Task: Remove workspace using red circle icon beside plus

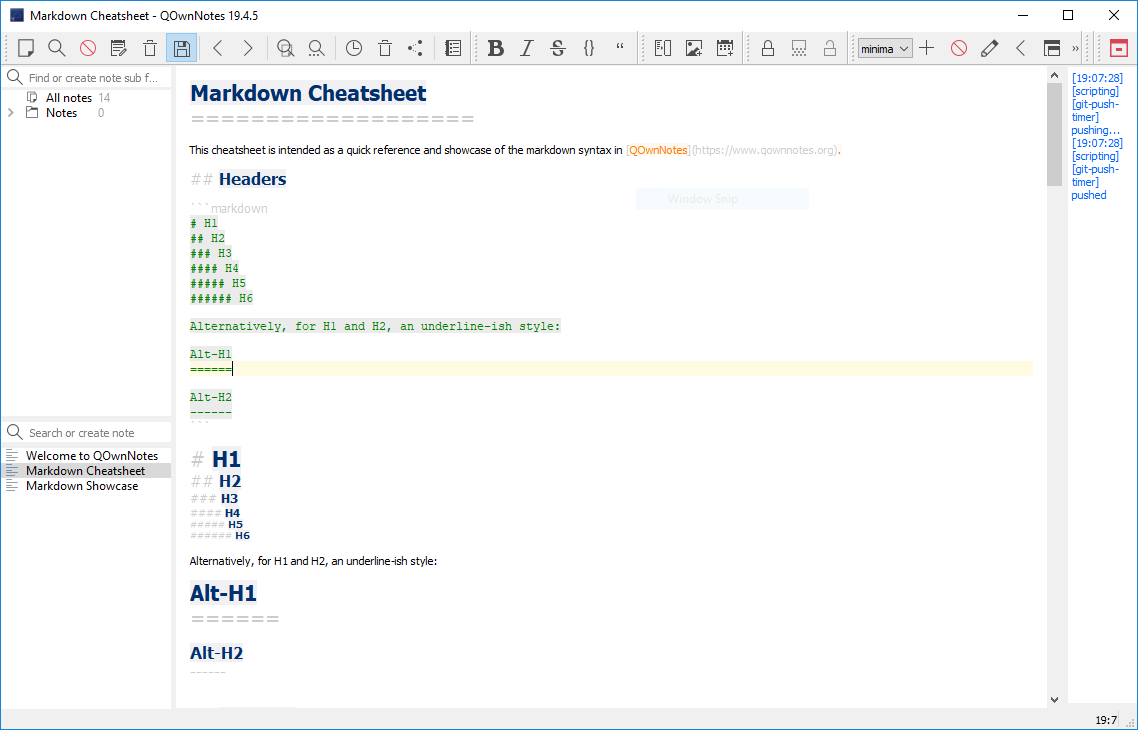Action: coord(959,49)
